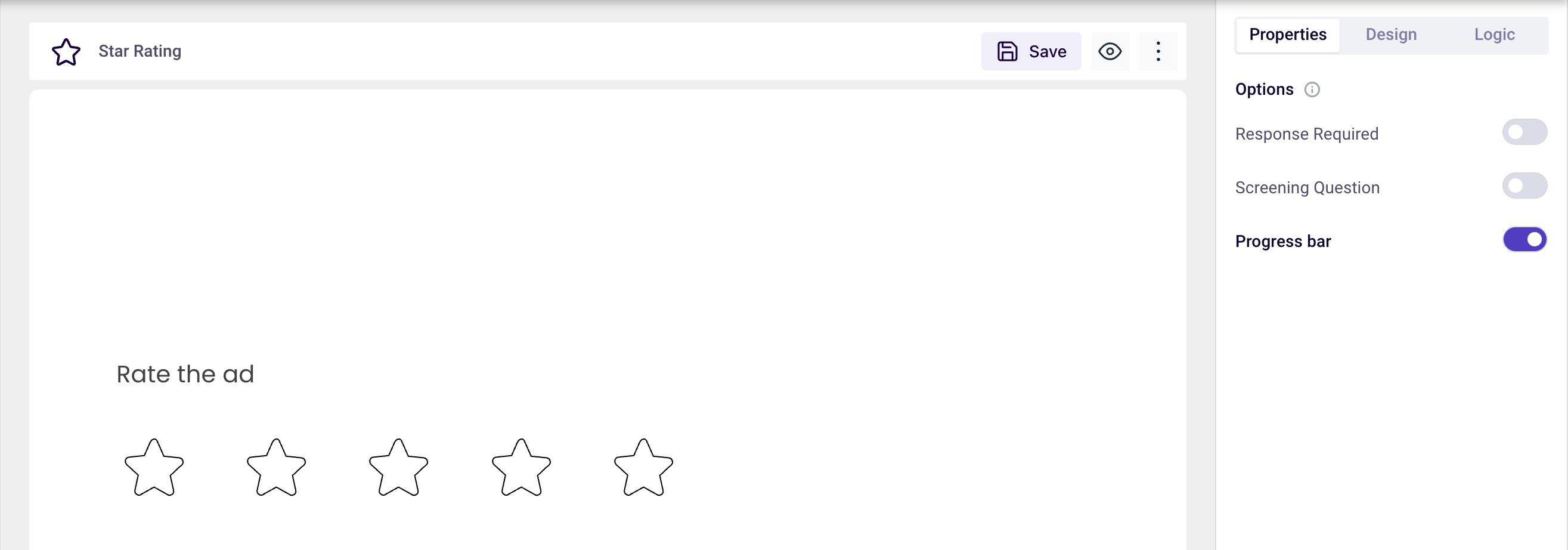Screen dimensions: 1568x550
Task: Open the Logic tab
Action: pos(1493,35)
